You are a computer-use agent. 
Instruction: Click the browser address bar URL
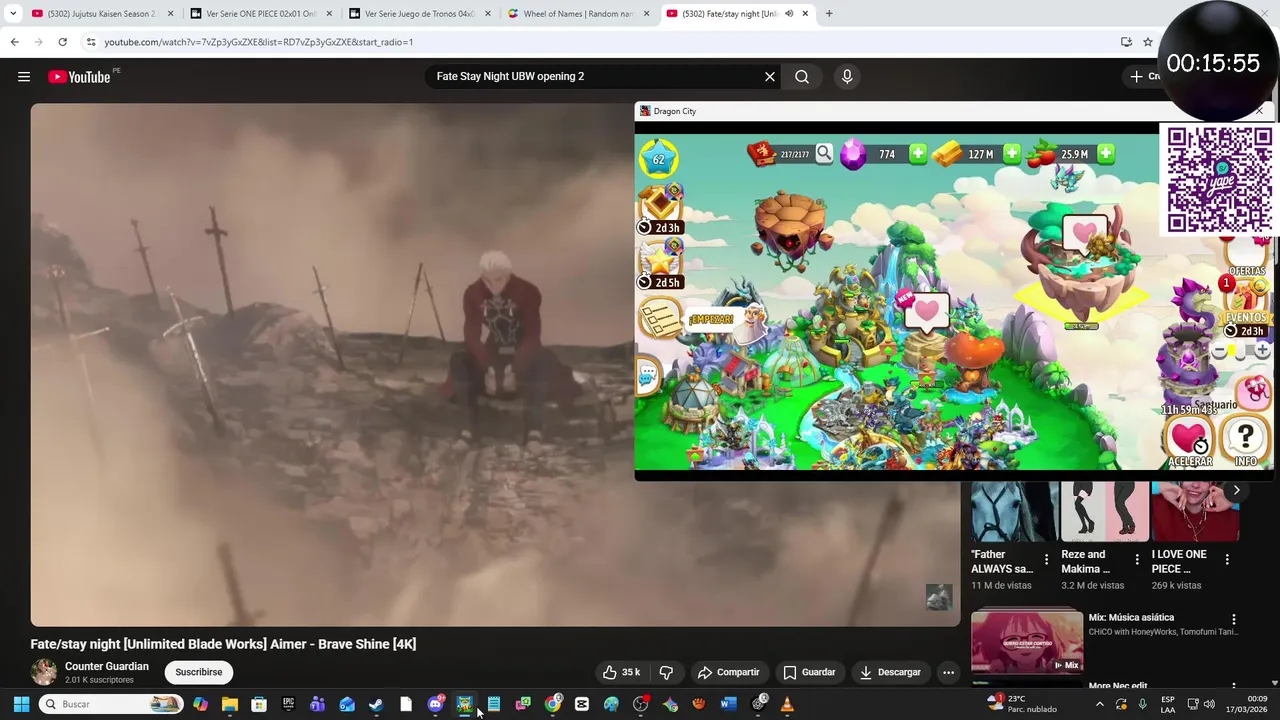[x=258, y=42]
